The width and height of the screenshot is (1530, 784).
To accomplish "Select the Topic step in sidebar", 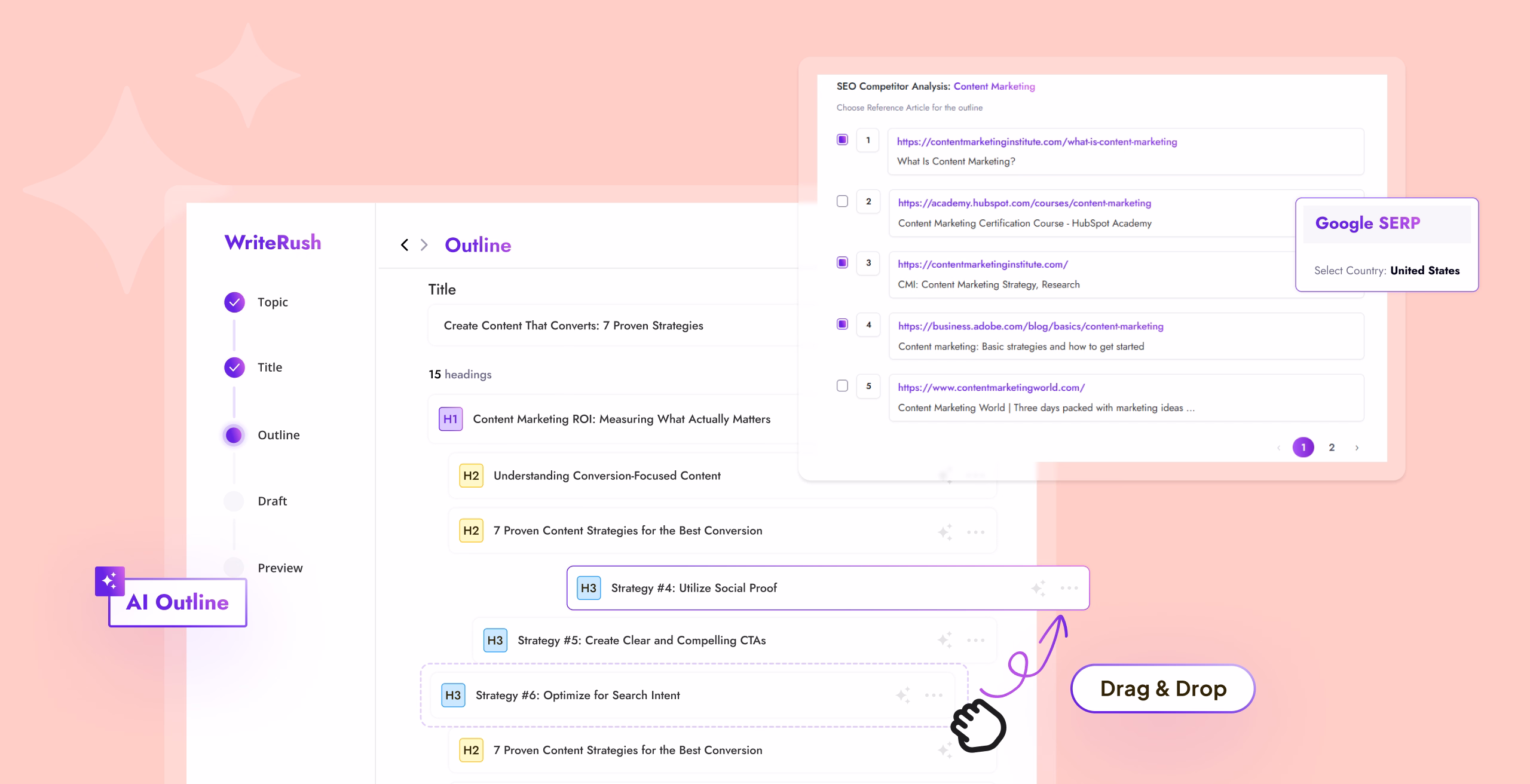I will 273,302.
